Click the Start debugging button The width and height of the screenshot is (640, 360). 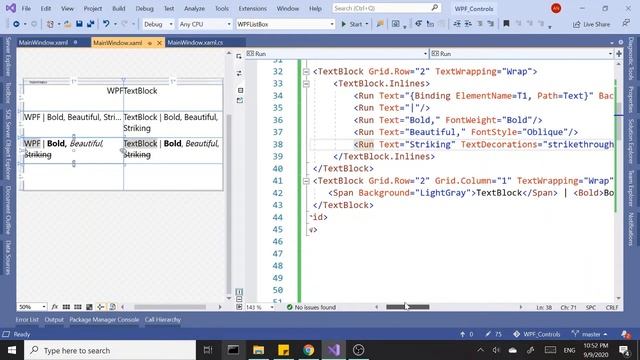(352, 24)
